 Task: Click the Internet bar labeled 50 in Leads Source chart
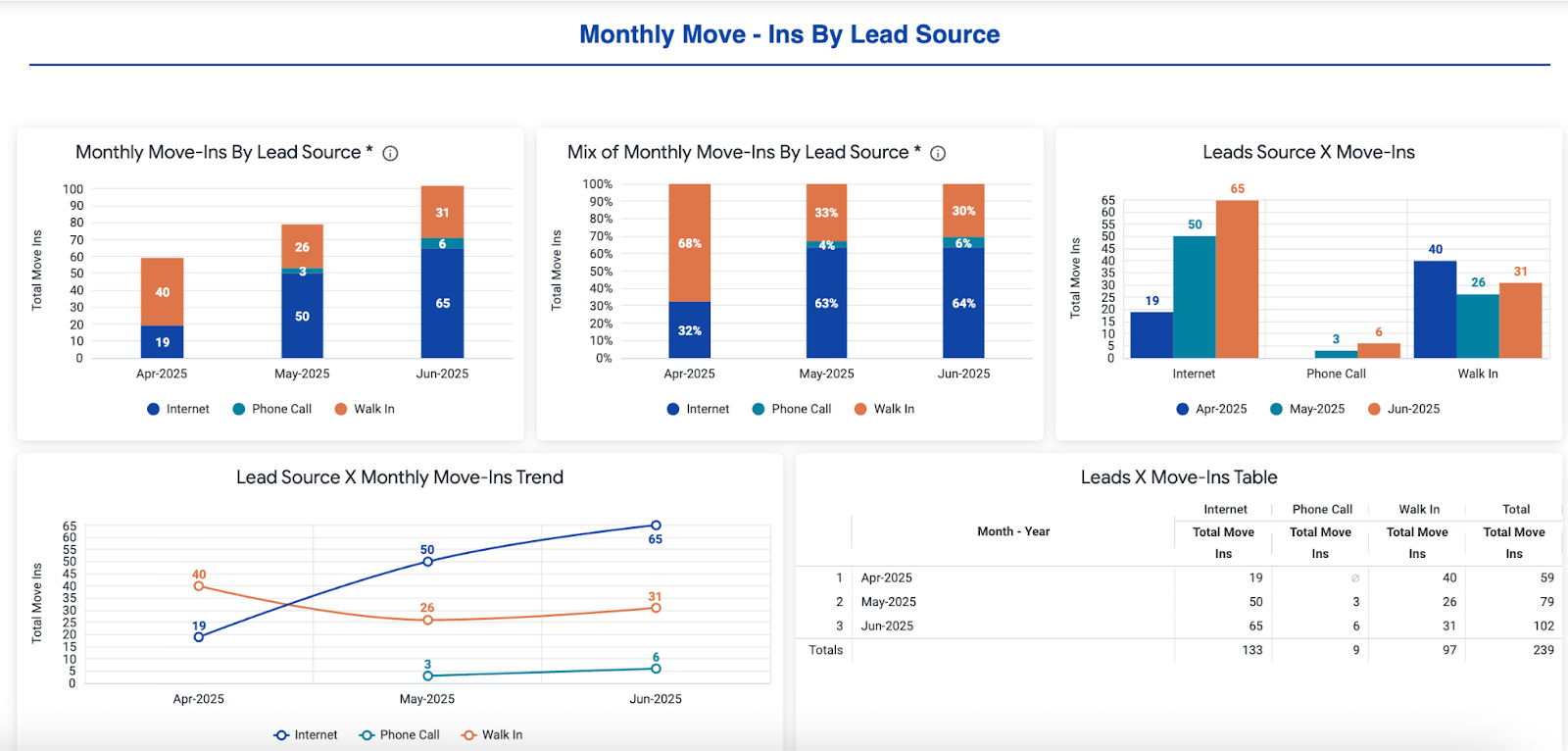pyautogui.click(x=1194, y=294)
